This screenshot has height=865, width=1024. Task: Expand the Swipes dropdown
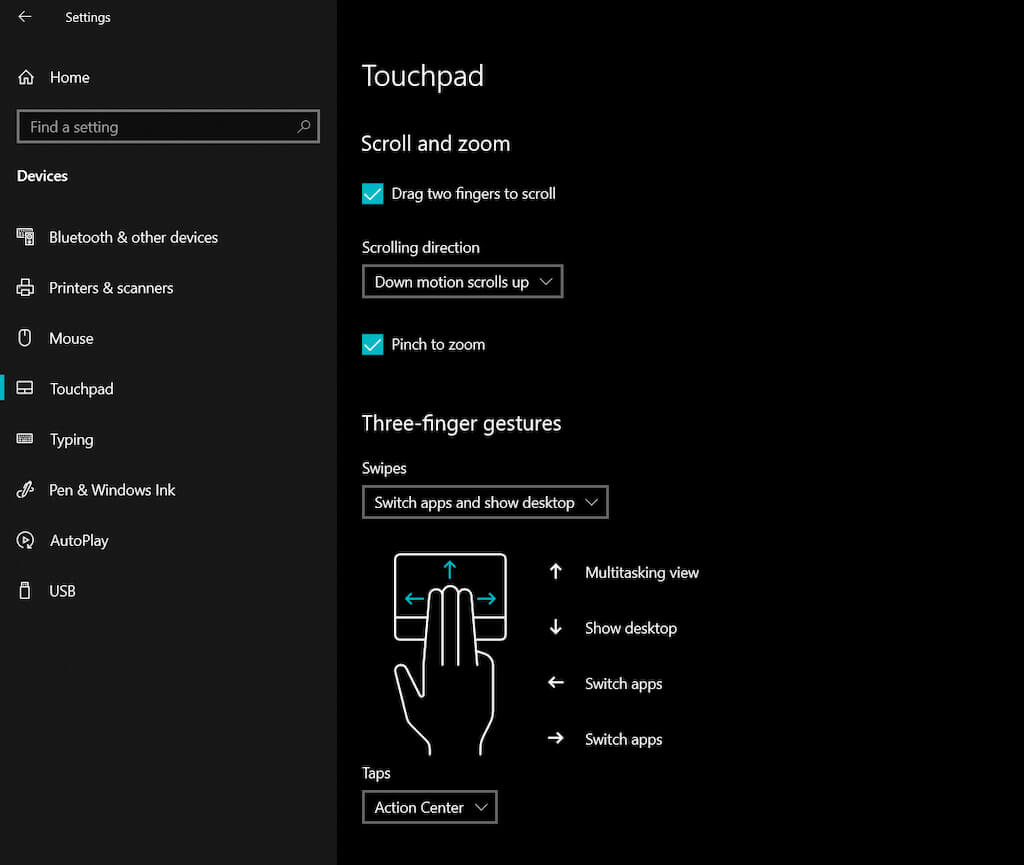click(485, 502)
